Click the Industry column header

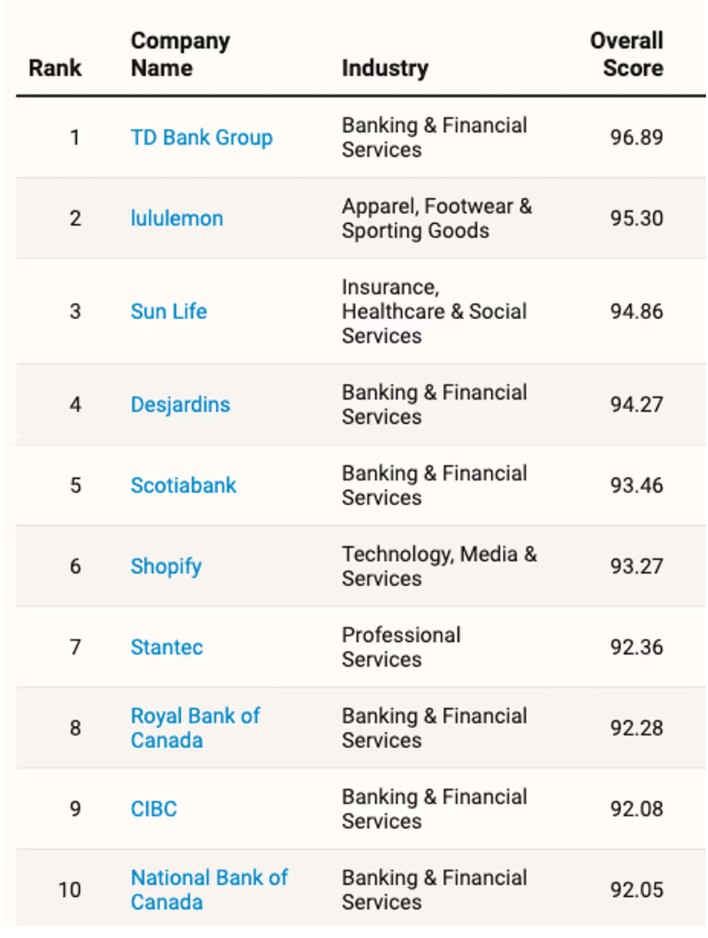coord(385,68)
